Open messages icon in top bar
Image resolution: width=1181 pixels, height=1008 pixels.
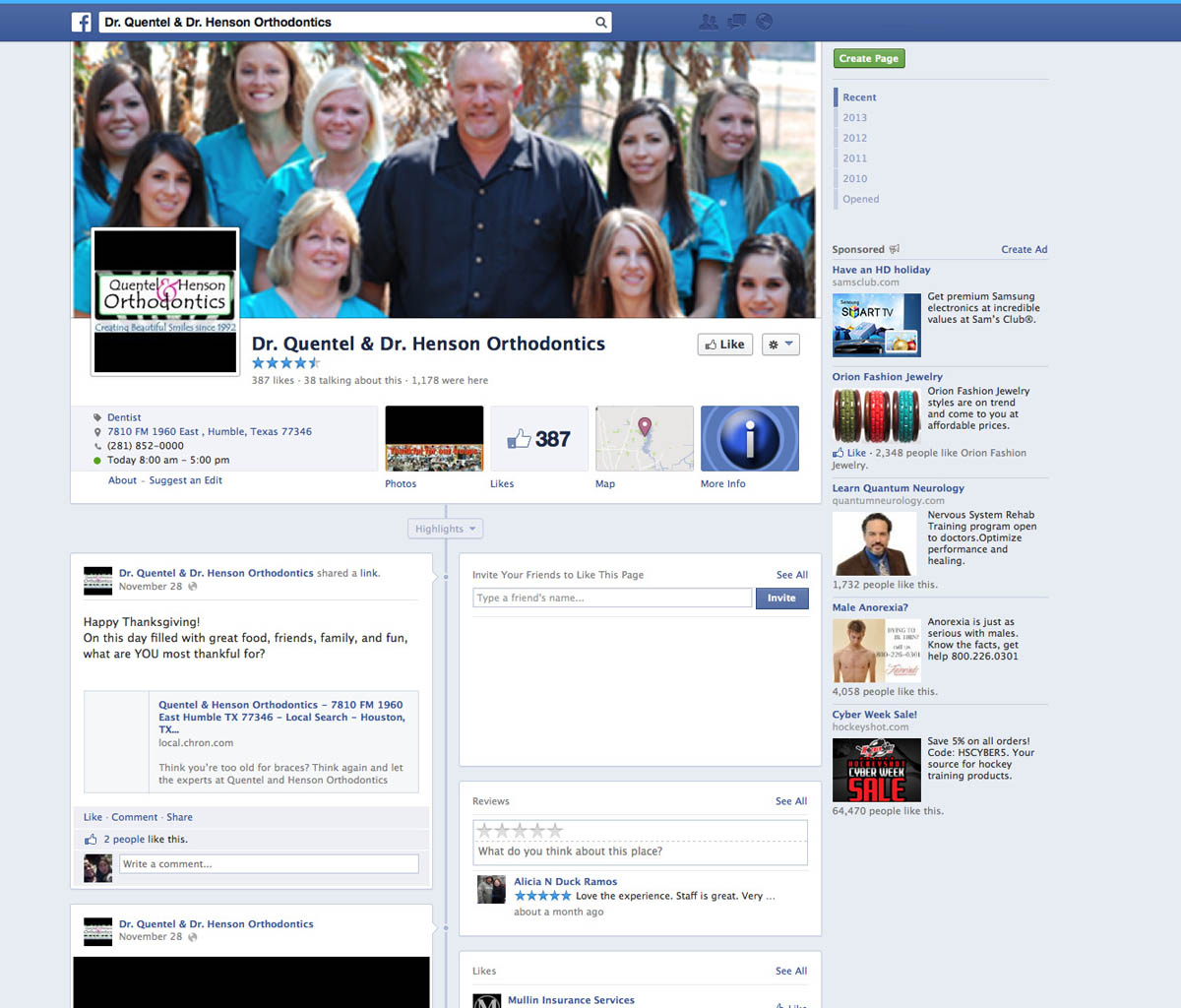736,22
